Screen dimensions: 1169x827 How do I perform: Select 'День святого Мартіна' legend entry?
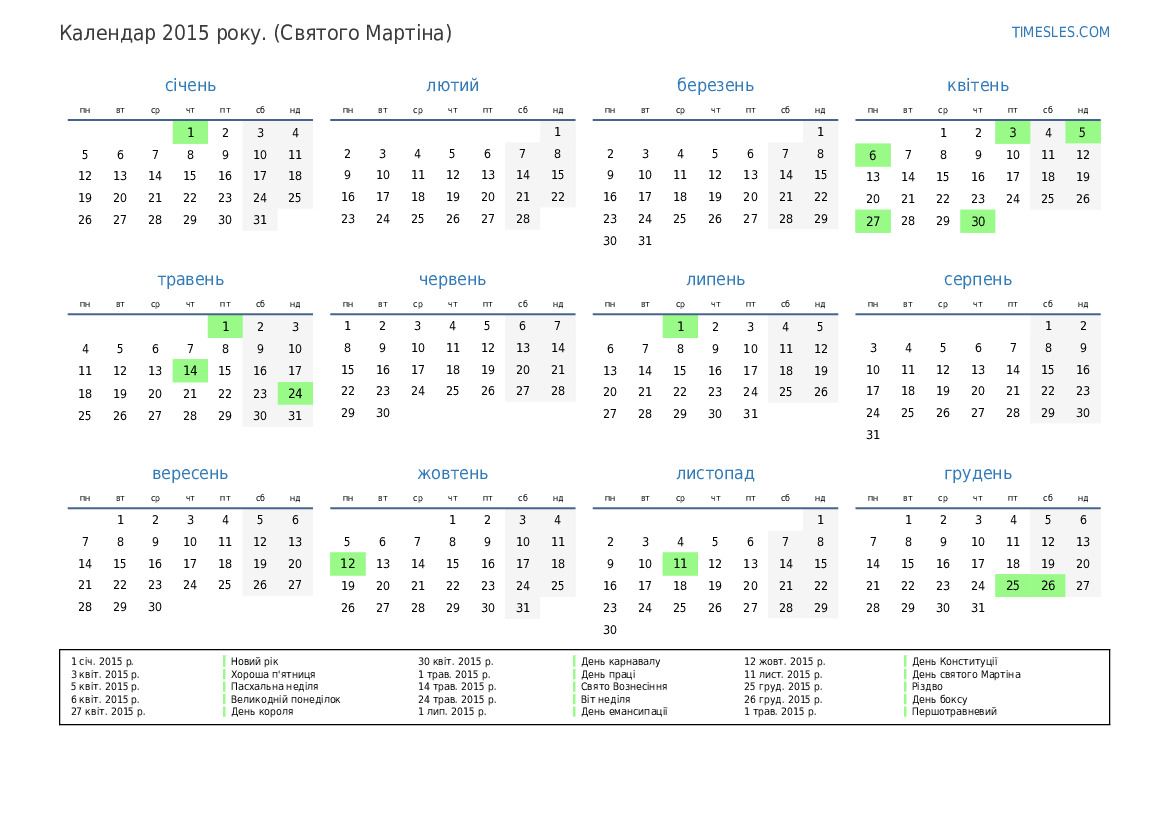(x=965, y=674)
